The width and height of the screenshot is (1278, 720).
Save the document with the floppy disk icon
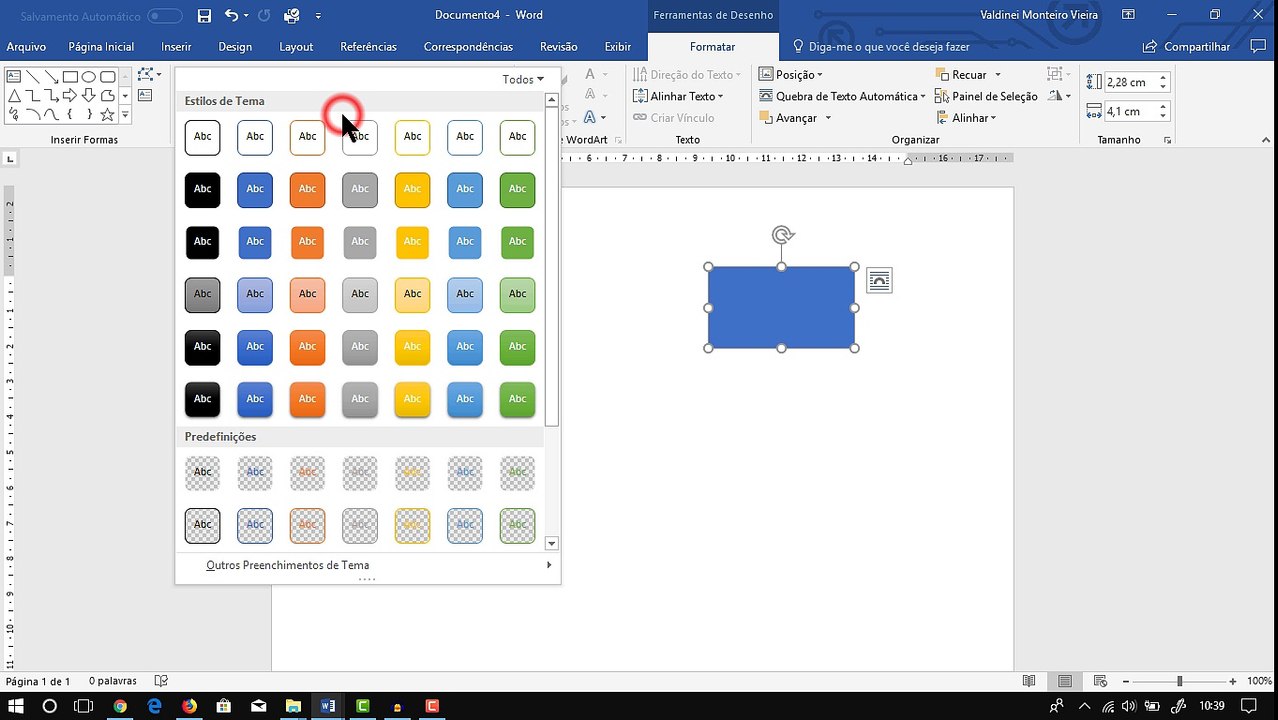pyautogui.click(x=204, y=15)
